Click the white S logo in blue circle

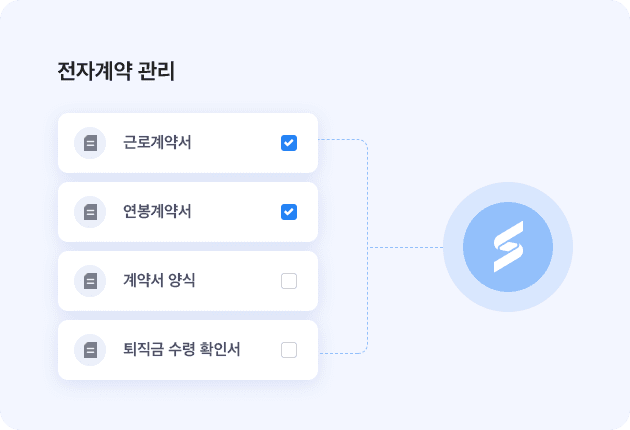pos(508,247)
